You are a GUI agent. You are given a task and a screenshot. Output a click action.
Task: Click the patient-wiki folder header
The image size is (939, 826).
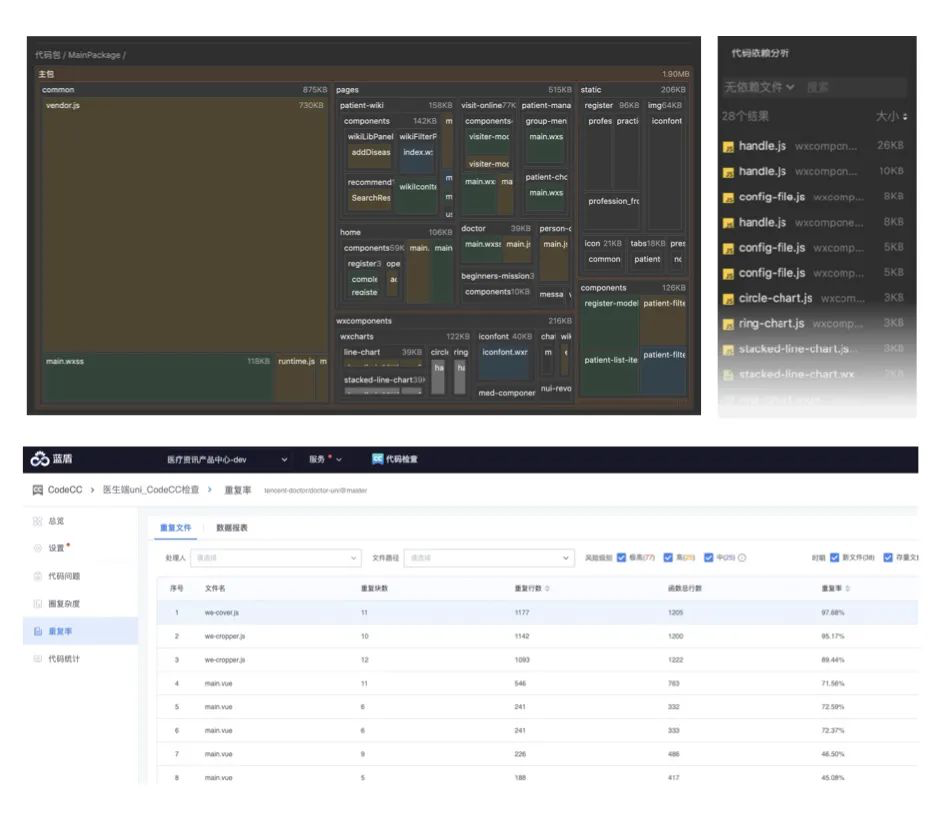pos(395,105)
